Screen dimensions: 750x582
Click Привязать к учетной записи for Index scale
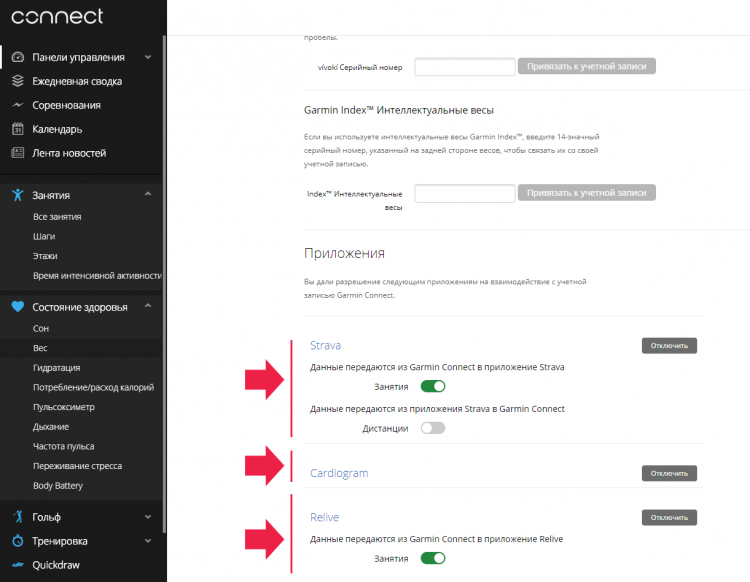tap(586, 193)
